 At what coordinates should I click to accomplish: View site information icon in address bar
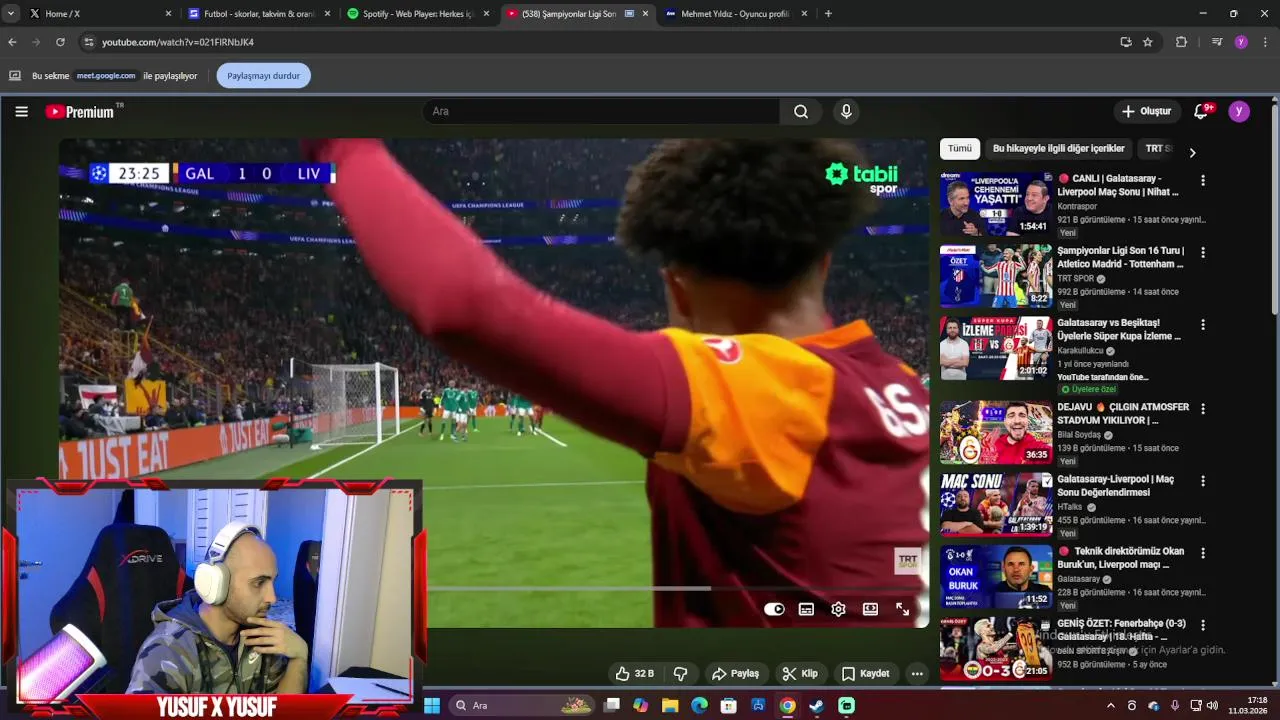[x=89, y=42]
